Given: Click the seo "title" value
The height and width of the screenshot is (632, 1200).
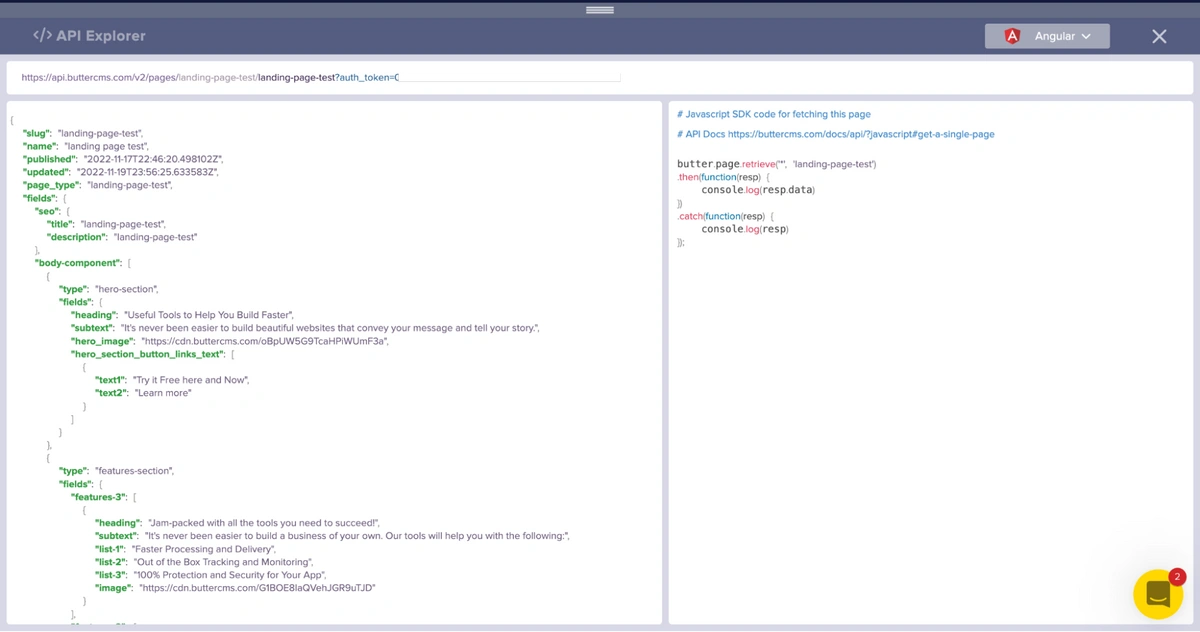Looking at the screenshot, I should (x=123, y=224).
